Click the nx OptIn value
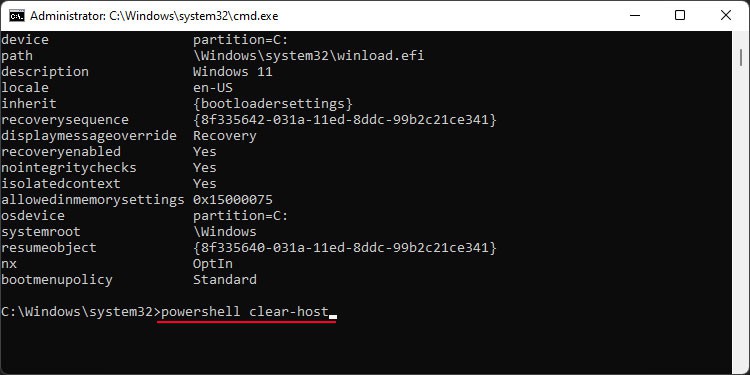The height and width of the screenshot is (375, 750). 213,264
